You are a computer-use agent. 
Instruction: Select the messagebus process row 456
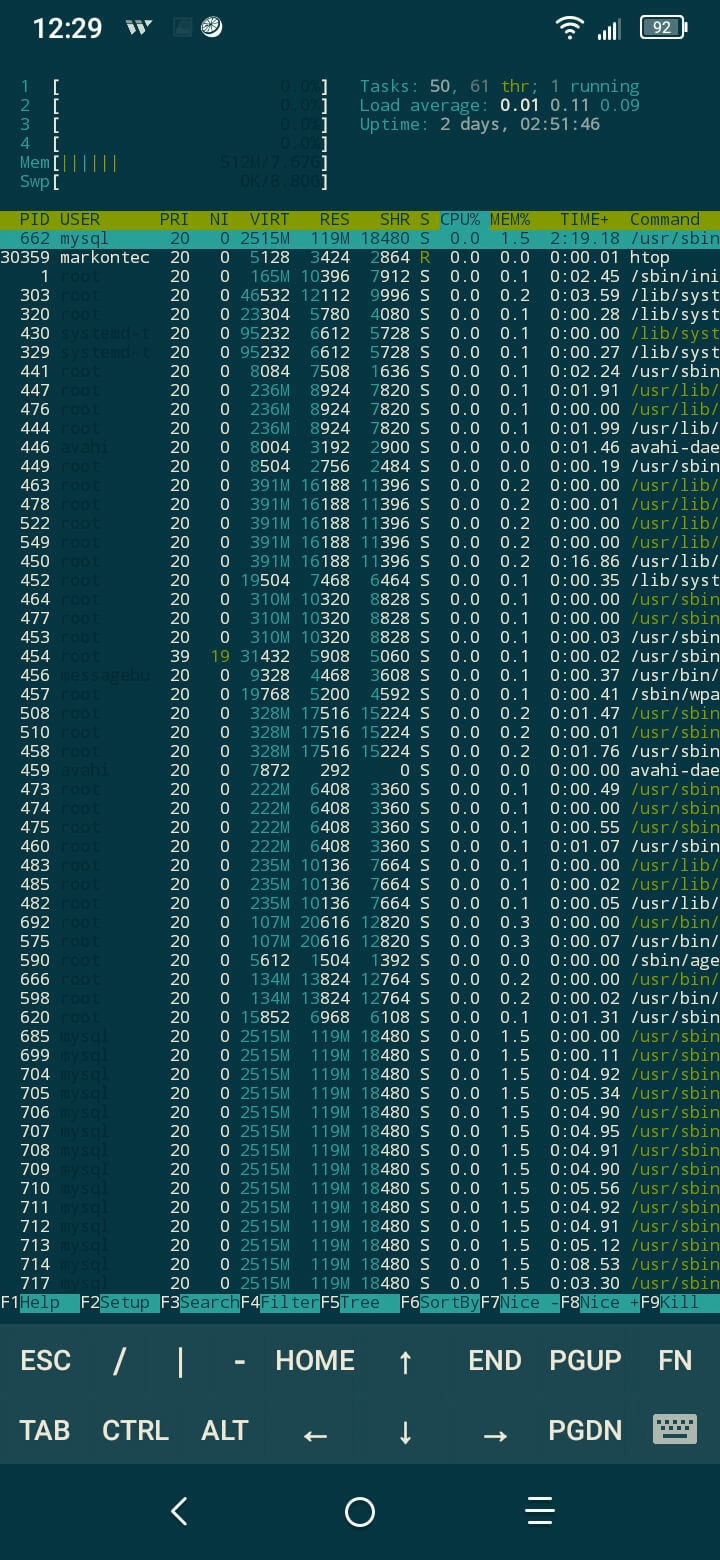[x=360, y=676]
